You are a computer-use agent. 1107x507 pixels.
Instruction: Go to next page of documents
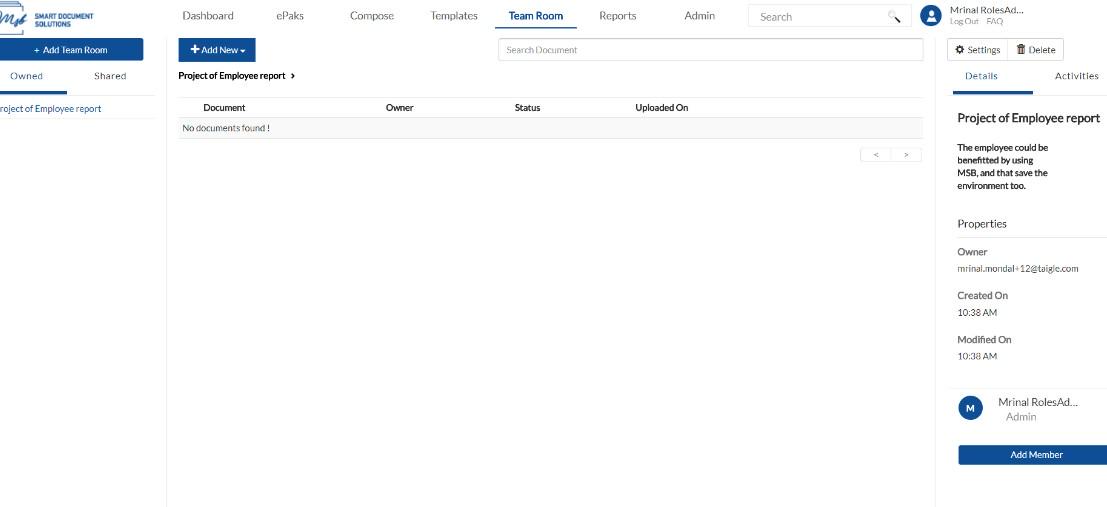click(x=906, y=155)
